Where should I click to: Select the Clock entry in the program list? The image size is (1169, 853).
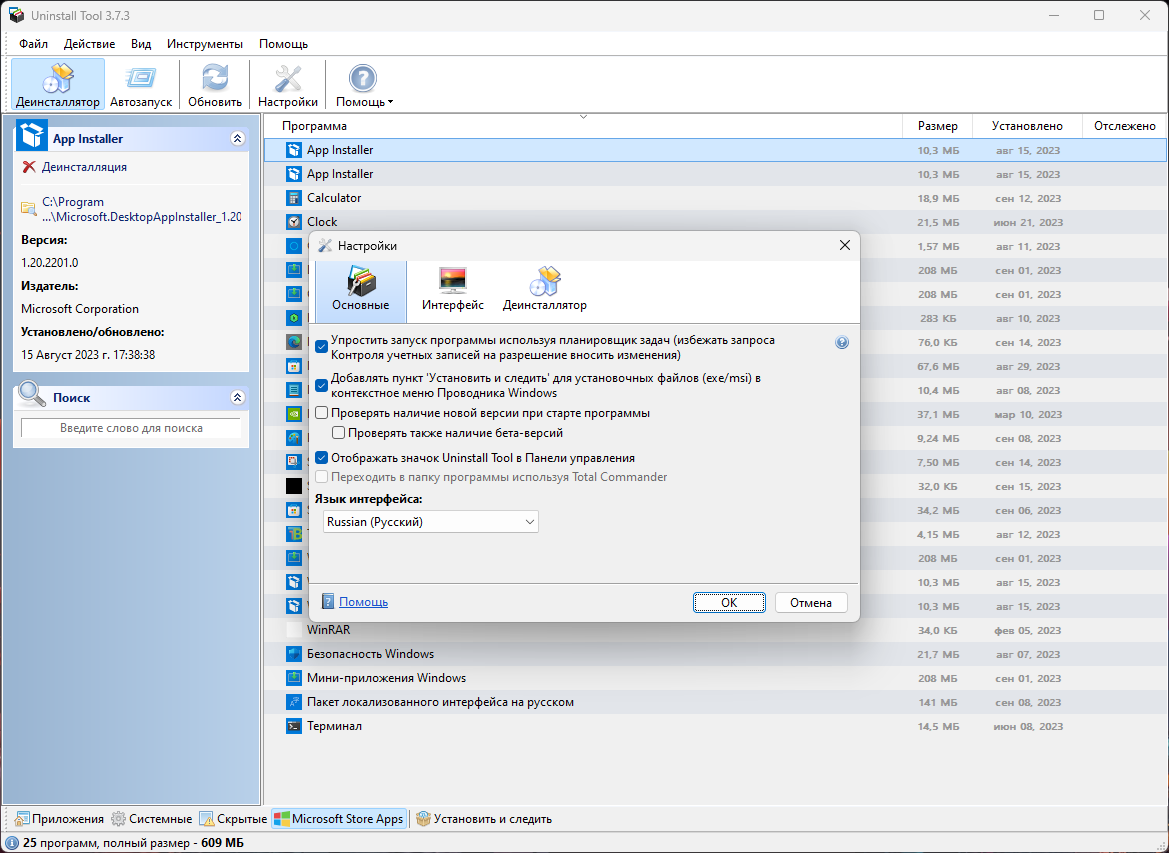click(x=322, y=221)
